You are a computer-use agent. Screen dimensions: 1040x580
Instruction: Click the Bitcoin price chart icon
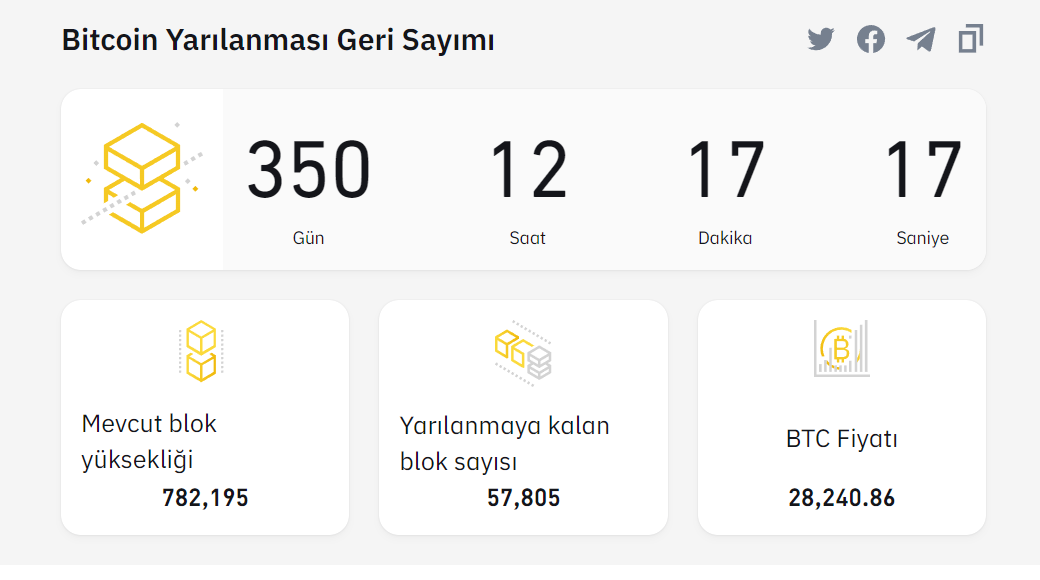coord(841,349)
